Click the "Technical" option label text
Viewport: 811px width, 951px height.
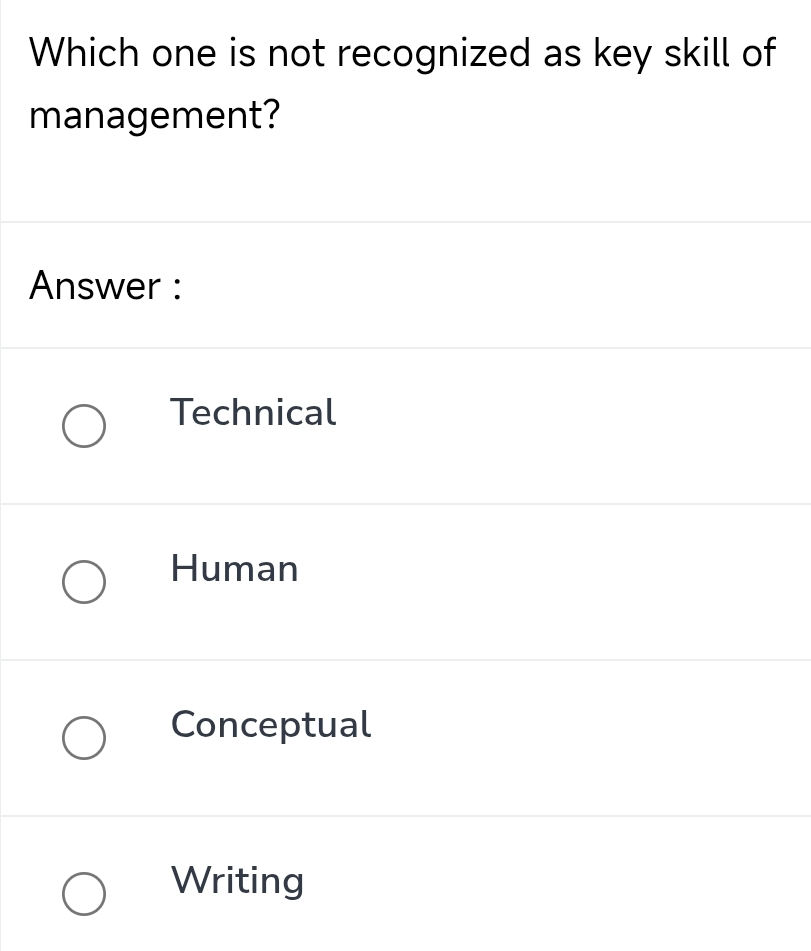pyautogui.click(x=253, y=412)
